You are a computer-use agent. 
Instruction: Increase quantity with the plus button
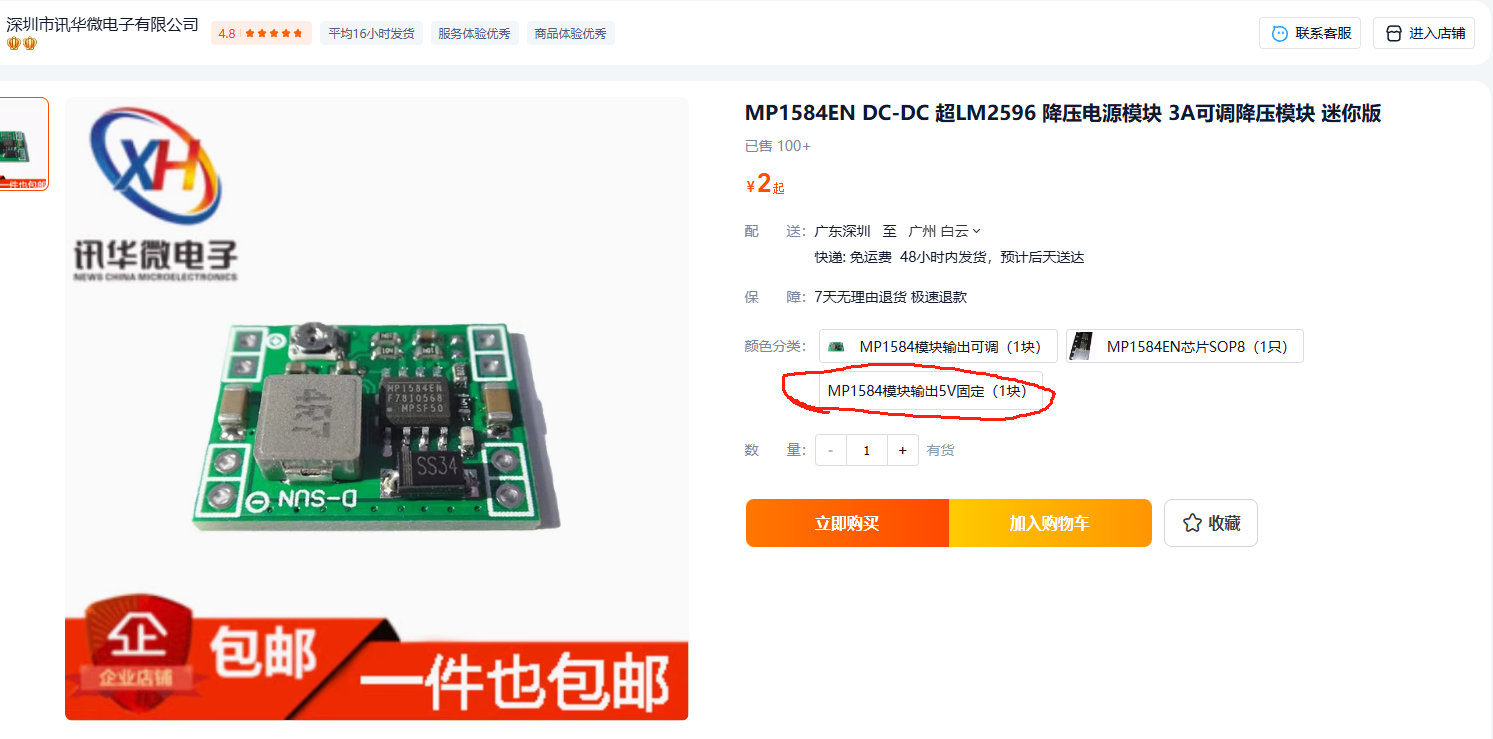[902, 450]
